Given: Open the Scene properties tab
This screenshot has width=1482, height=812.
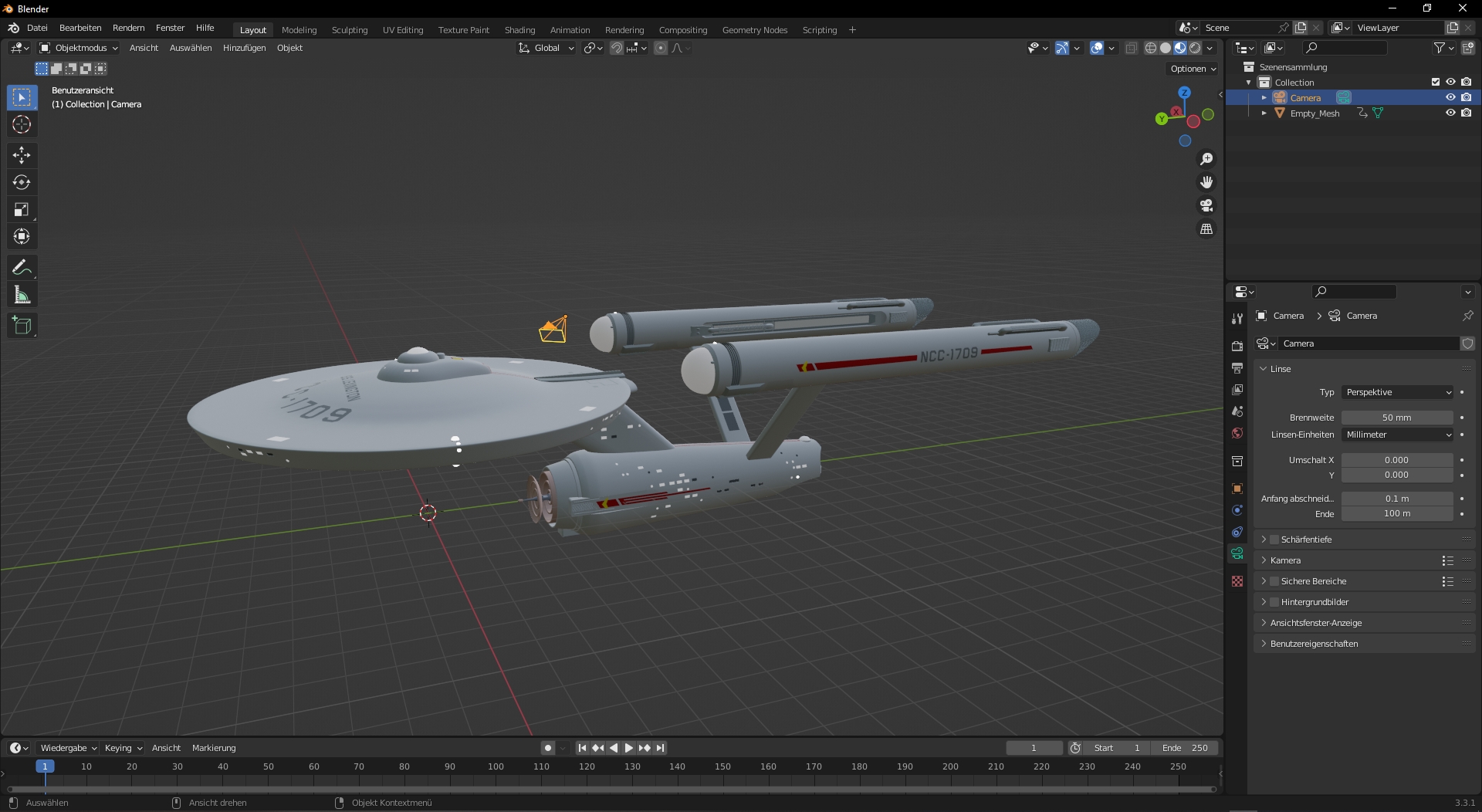Looking at the screenshot, I should pyautogui.click(x=1237, y=411).
